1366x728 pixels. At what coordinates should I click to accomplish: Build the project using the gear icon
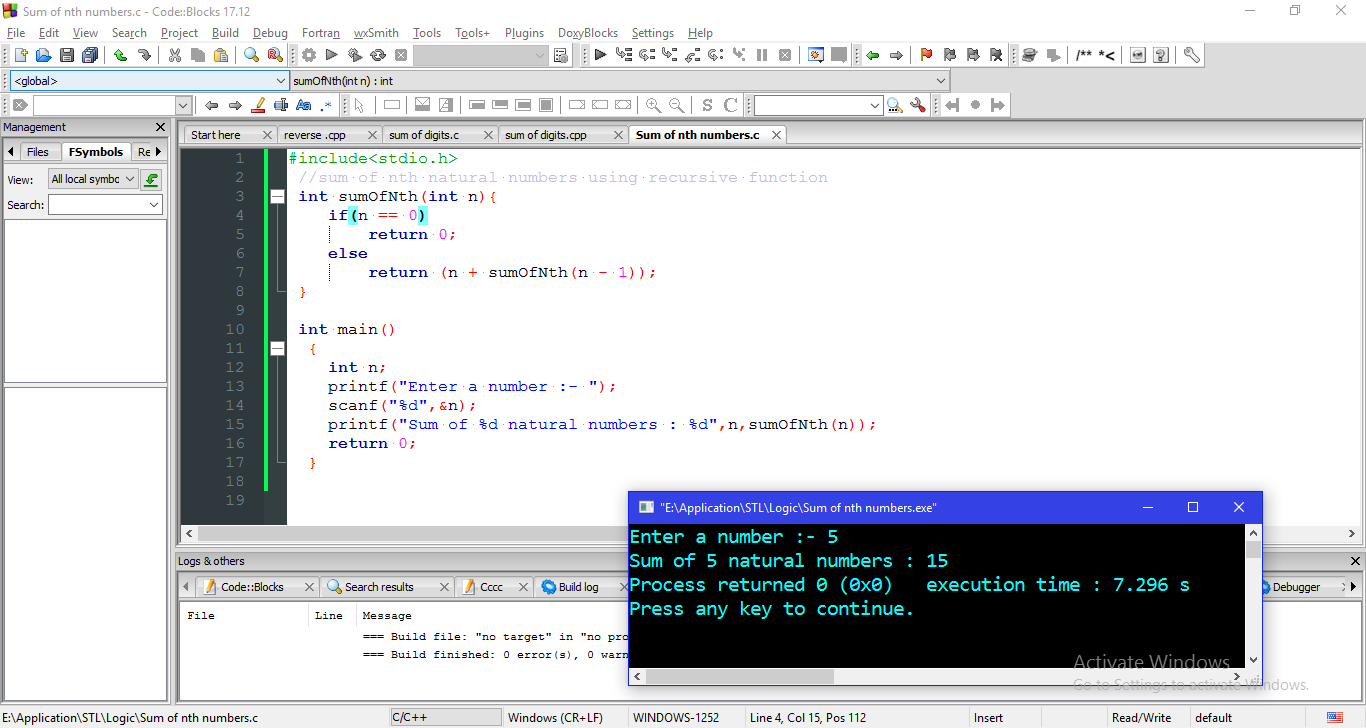pos(308,55)
